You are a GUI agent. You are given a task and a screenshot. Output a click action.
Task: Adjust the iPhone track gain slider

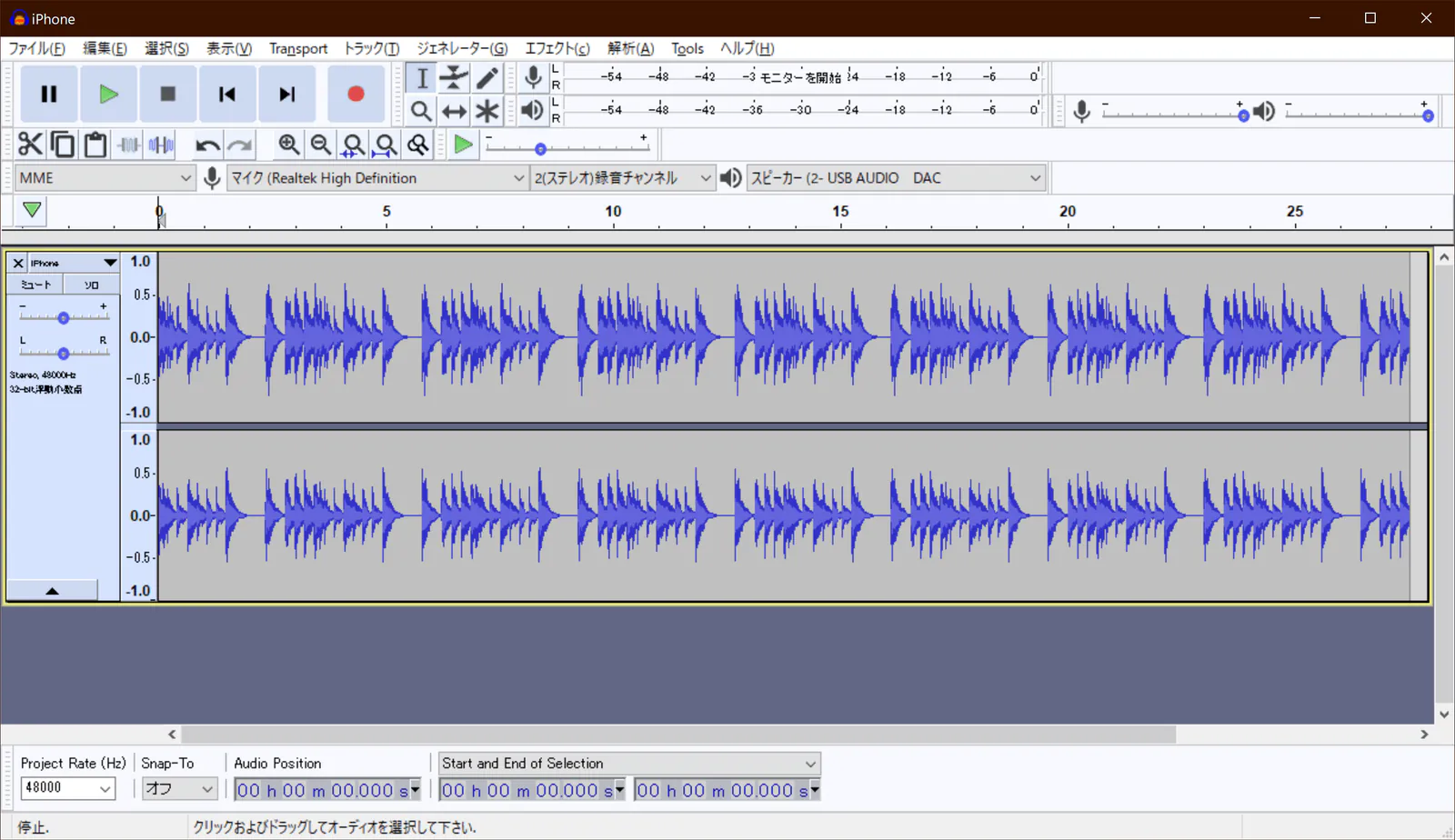point(64,317)
